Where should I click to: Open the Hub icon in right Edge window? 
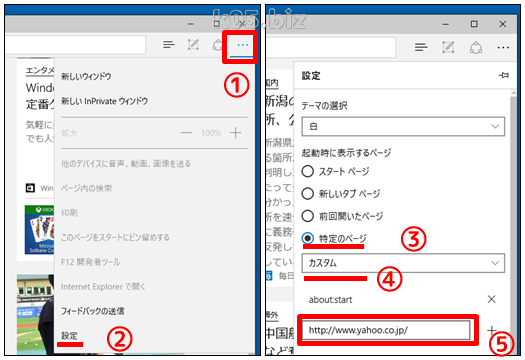pyautogui.click(x=421, y=47)
